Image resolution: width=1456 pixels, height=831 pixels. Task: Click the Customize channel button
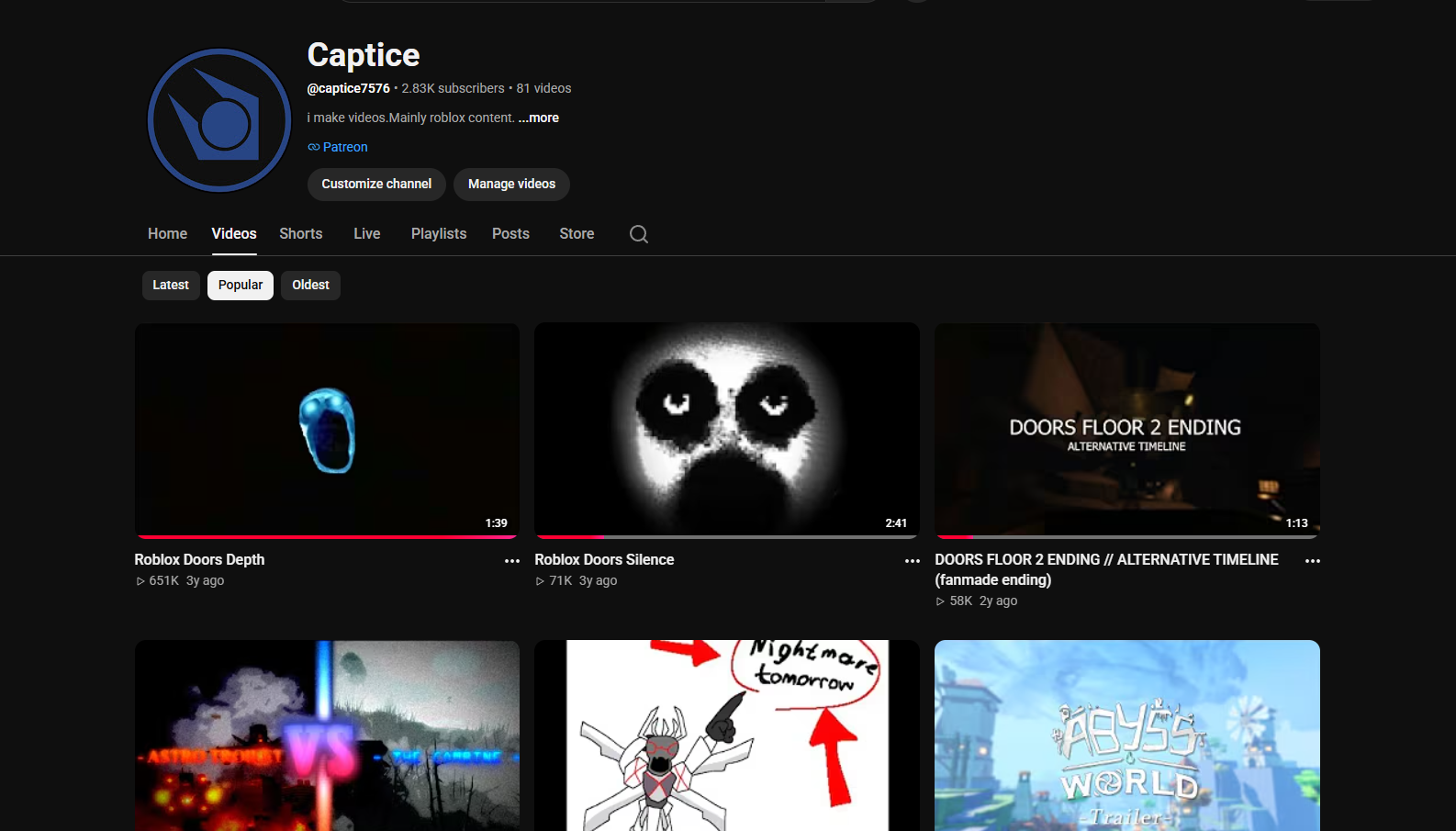(376, 184)
